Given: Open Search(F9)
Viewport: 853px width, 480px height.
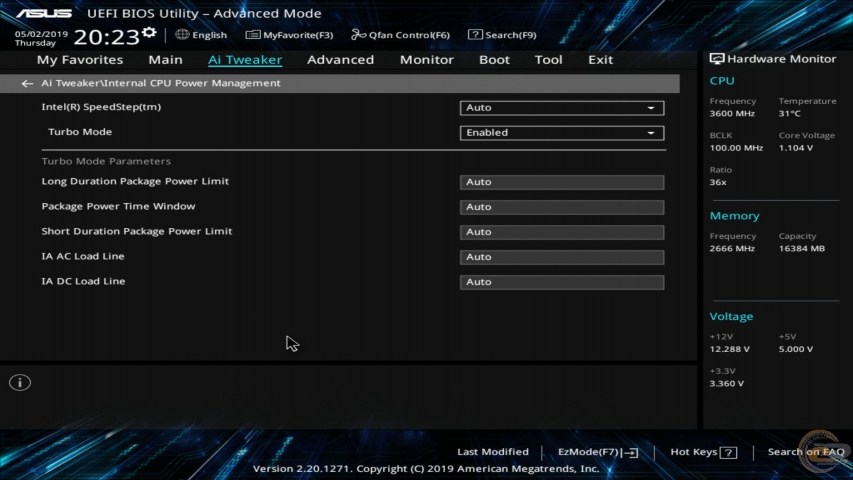Looking at the screenshot, I should pos(502,35).
